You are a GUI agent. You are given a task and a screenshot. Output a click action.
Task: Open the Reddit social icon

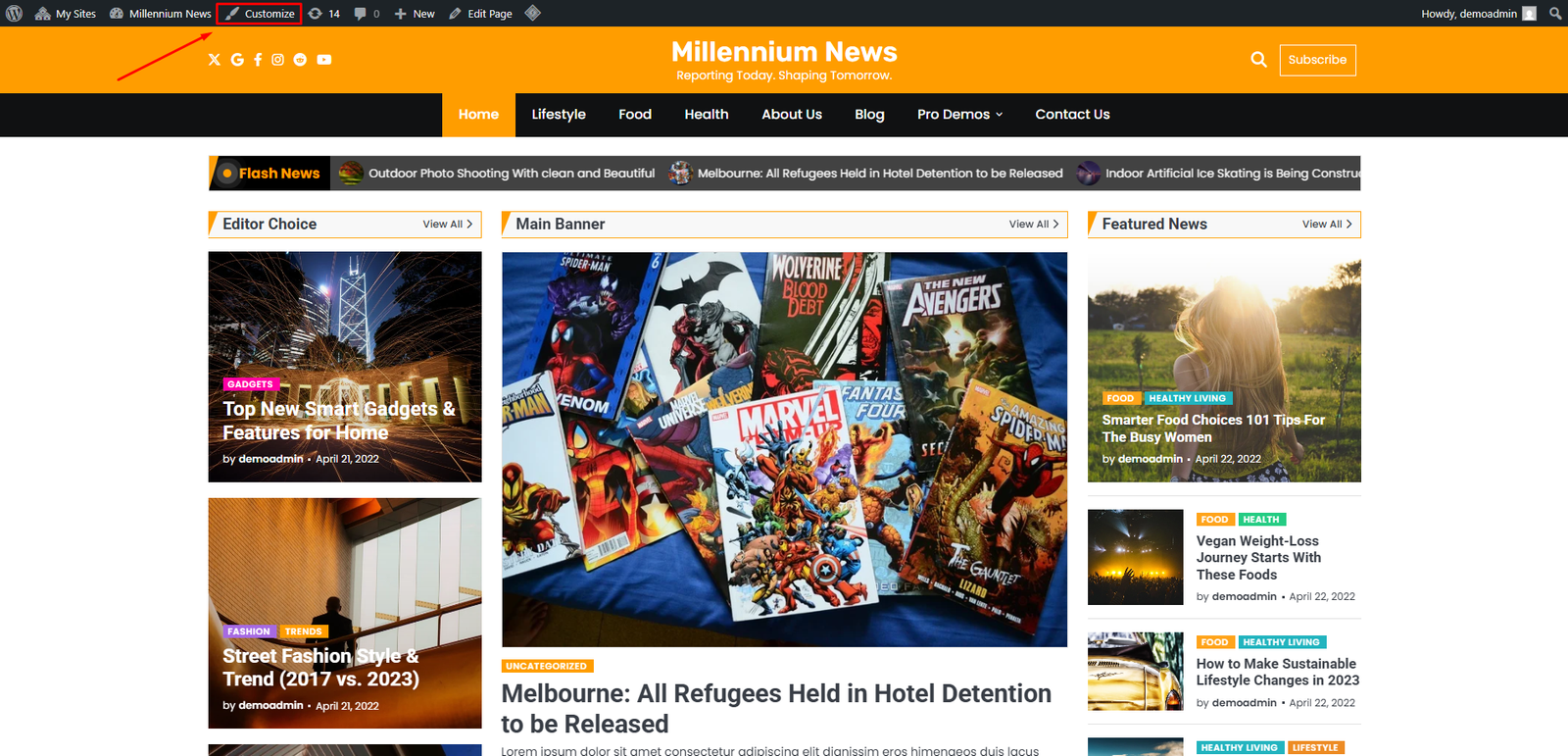point(300,60)
